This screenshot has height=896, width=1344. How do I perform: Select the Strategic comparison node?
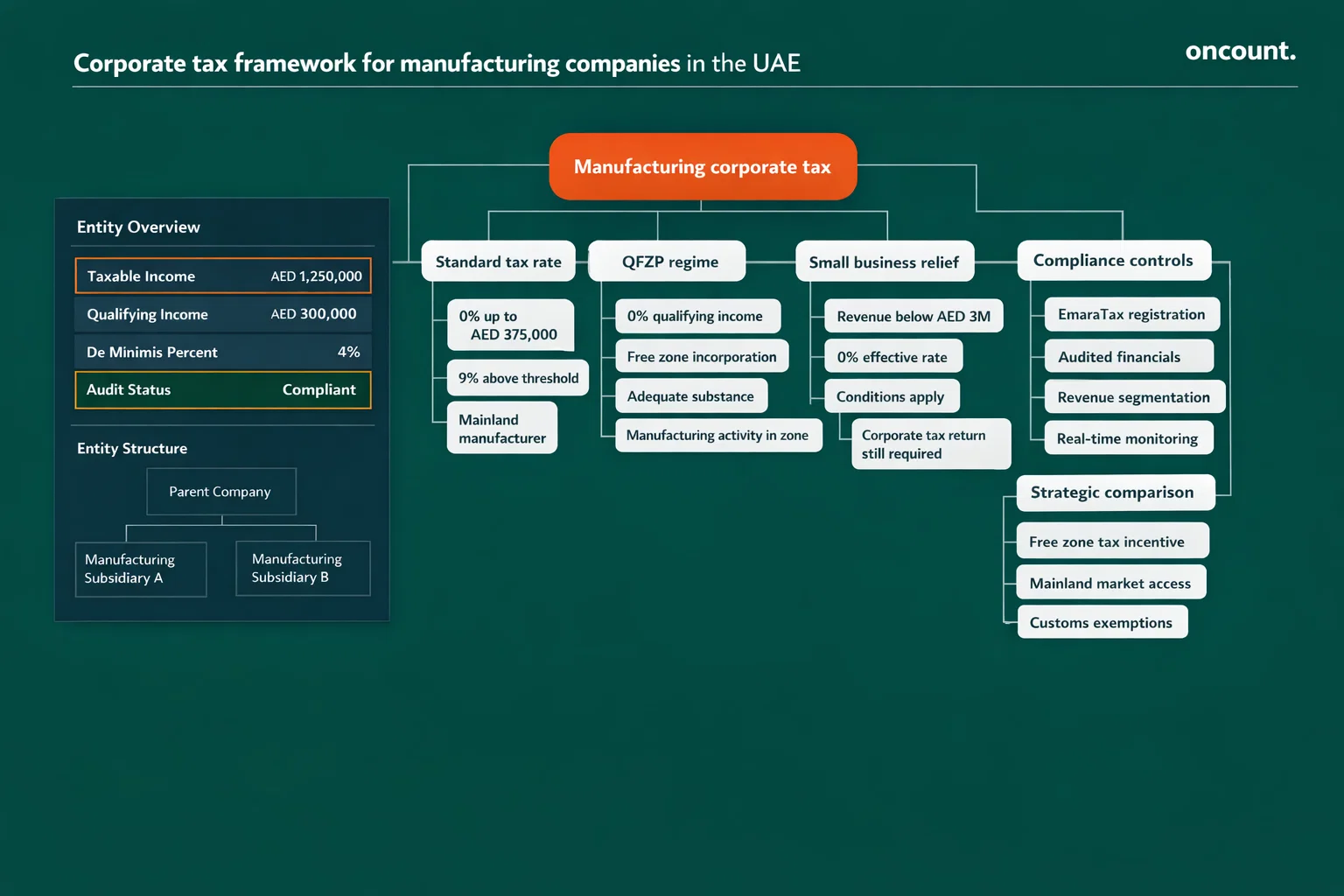pyautogui.click(x=1113, y=493)
